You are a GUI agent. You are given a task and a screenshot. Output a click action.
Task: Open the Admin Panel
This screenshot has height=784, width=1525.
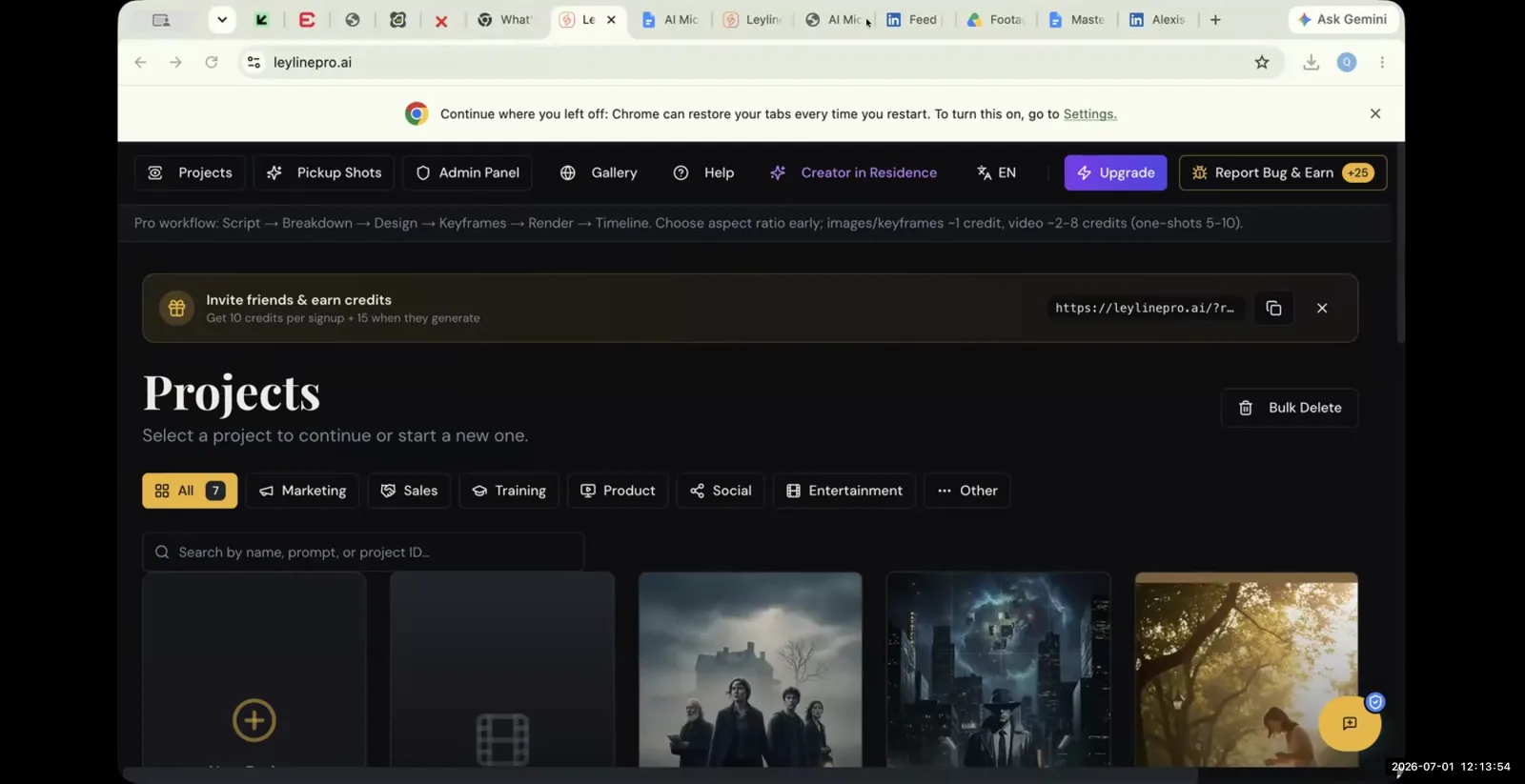pyautogui.click(x=468, y=172)
